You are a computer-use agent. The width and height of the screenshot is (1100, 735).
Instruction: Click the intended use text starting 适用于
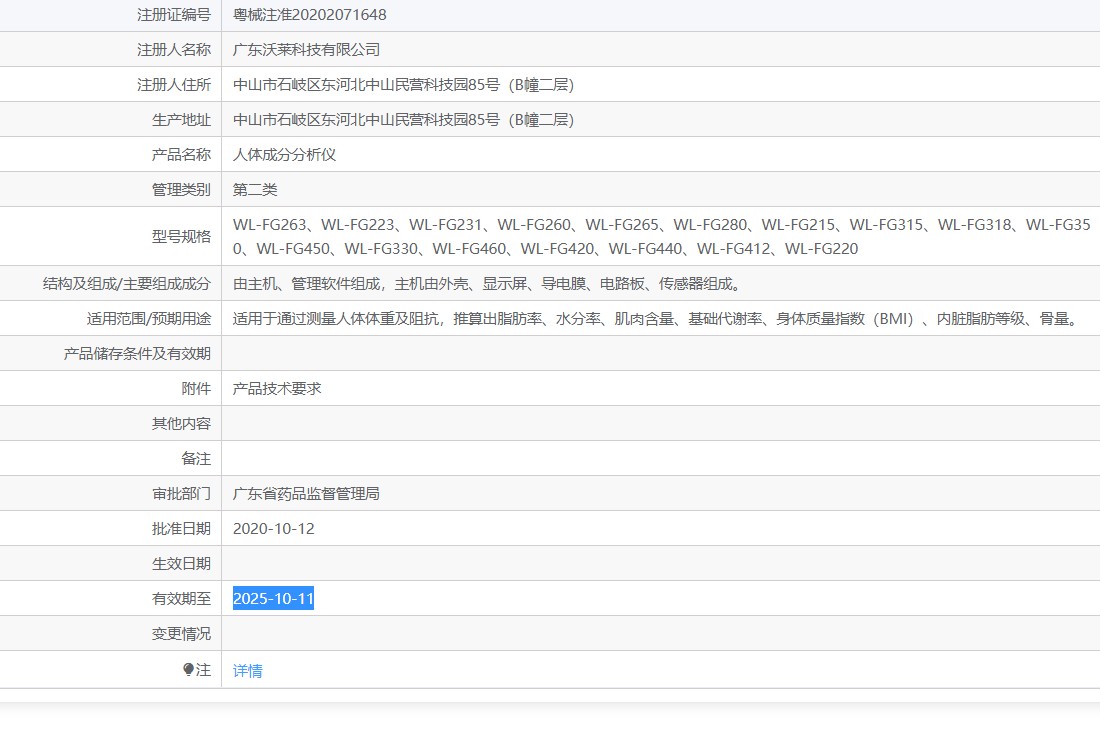[655, 319]
